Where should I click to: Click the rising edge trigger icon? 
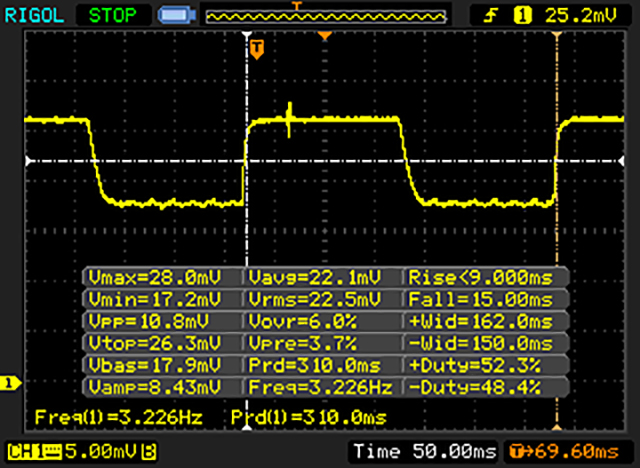[491, 16]
